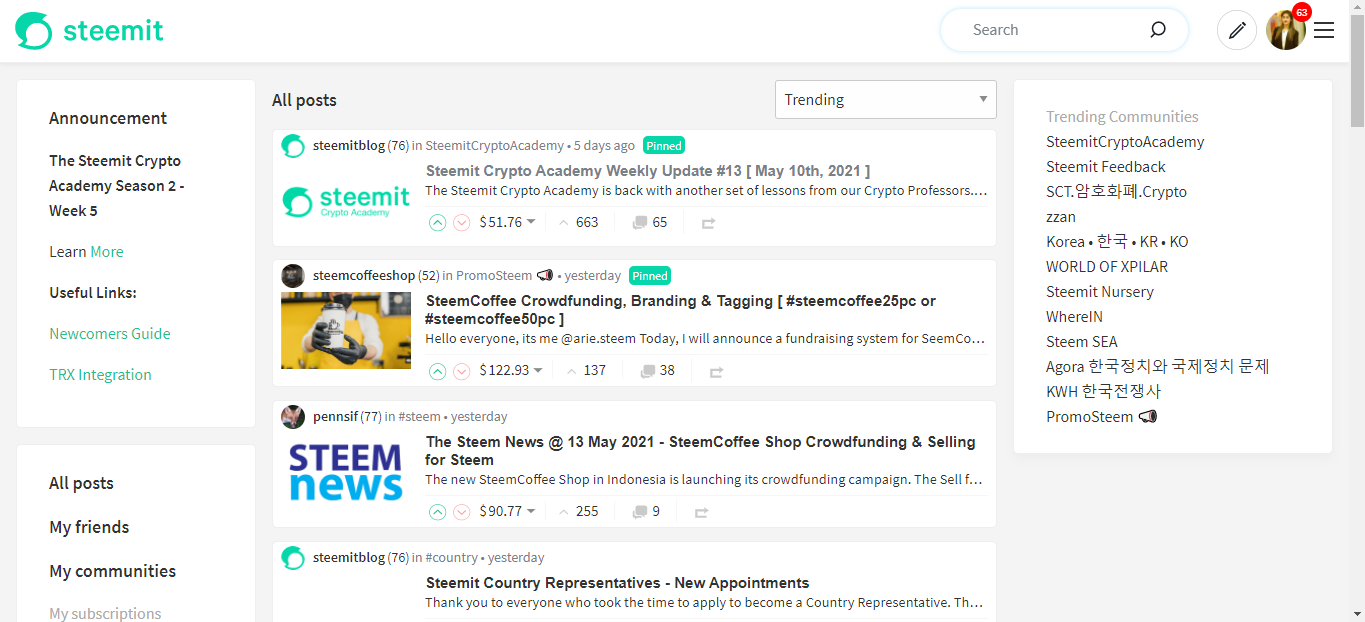Click steemitblog avatar on Crypto Academy post
Screen dimensions: 1365x622
293,146
